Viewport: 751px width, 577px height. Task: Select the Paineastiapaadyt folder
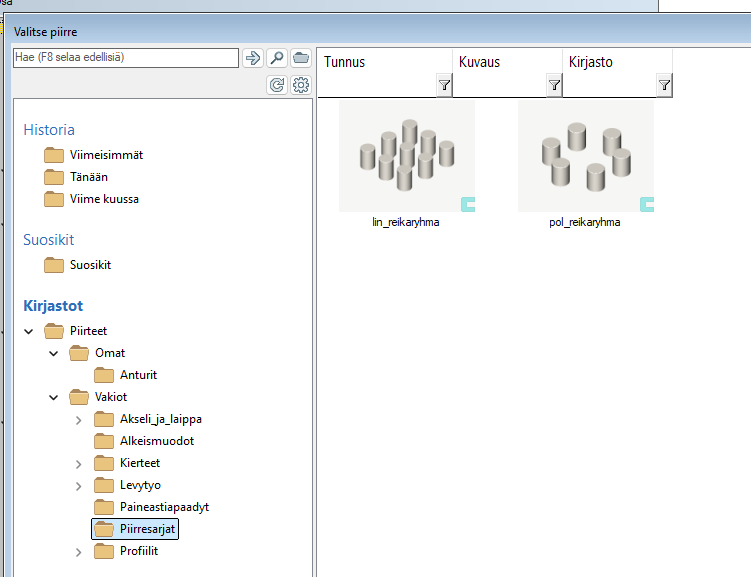pos(163,507)
